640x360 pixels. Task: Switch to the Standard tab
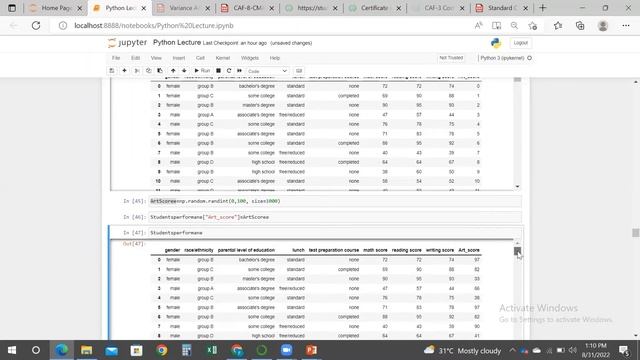coord(501,8)
